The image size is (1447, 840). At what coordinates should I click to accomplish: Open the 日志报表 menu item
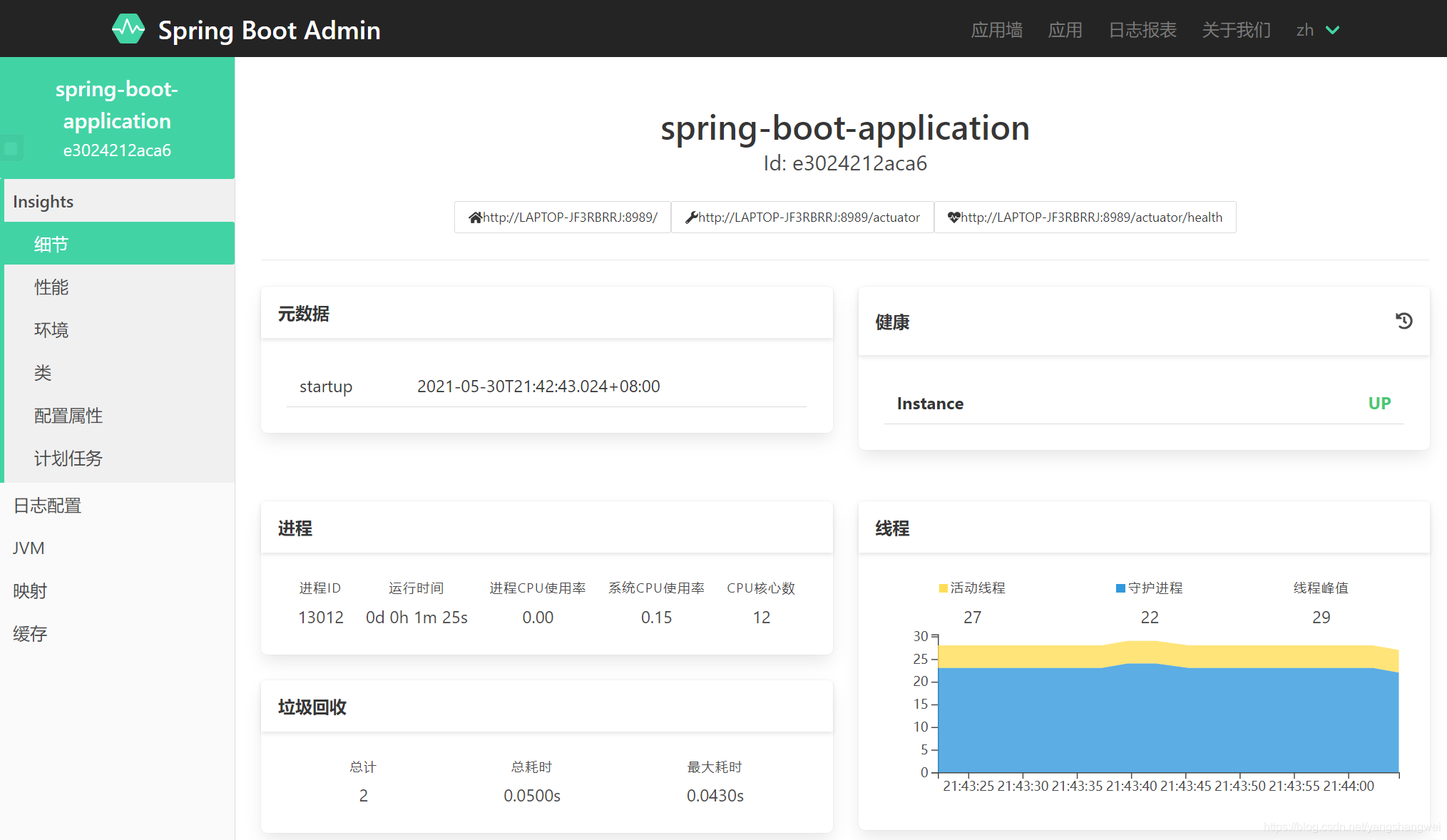(x=1142, y=30)
